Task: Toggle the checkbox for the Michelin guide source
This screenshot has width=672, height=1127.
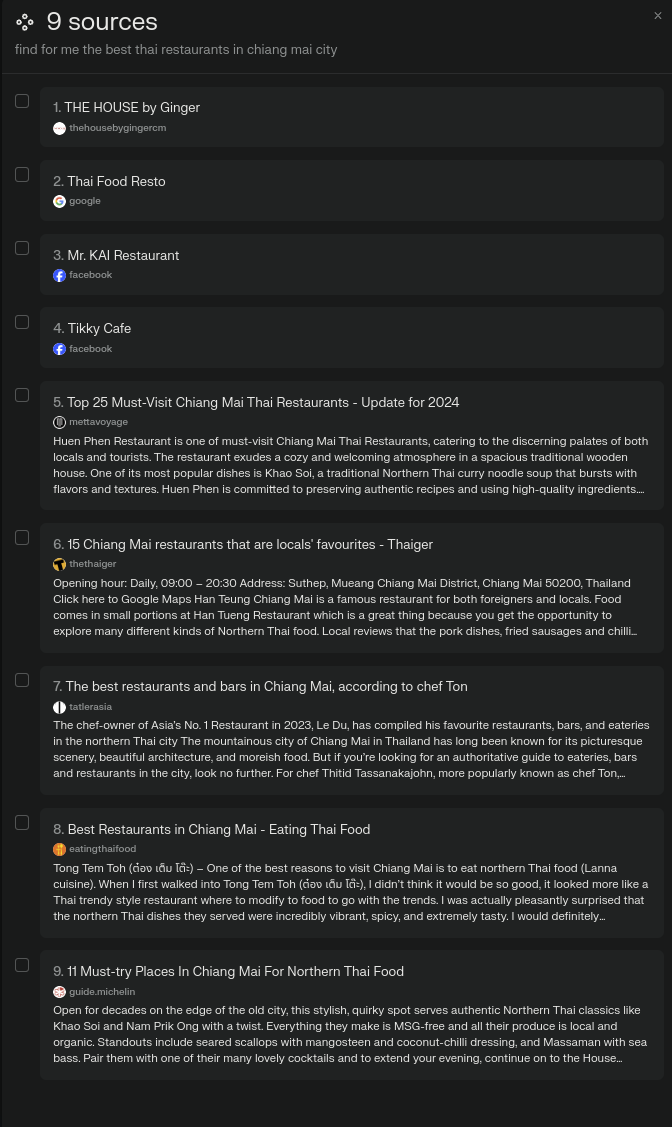Action: click(x=22, y=965)
